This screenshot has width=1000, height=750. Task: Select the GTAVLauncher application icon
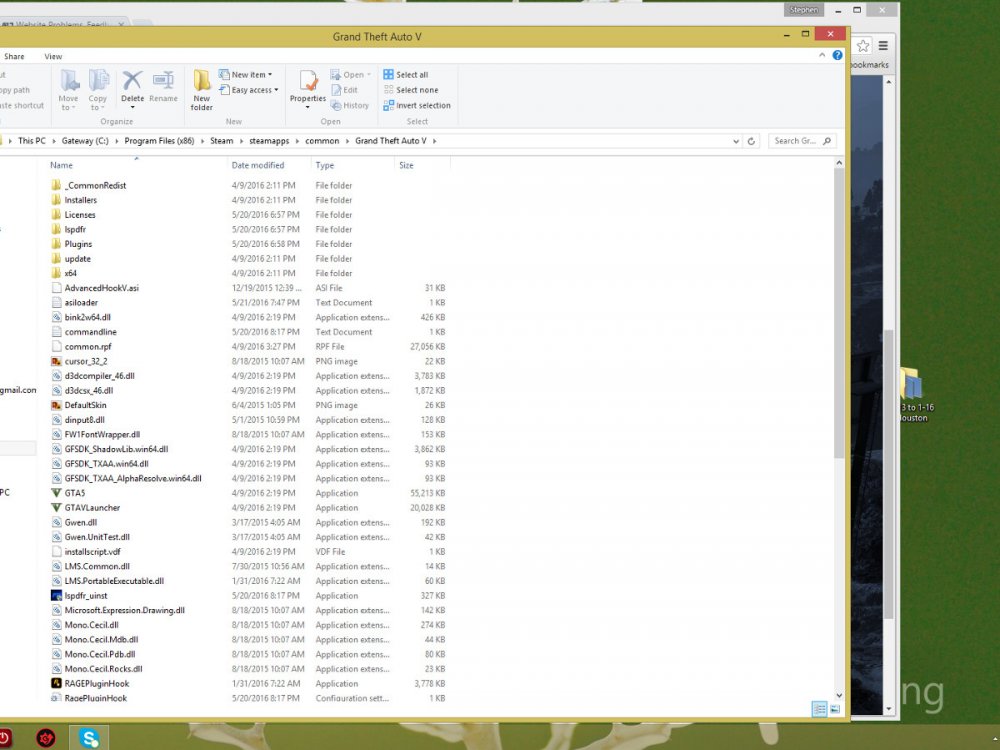pos(56,508)
